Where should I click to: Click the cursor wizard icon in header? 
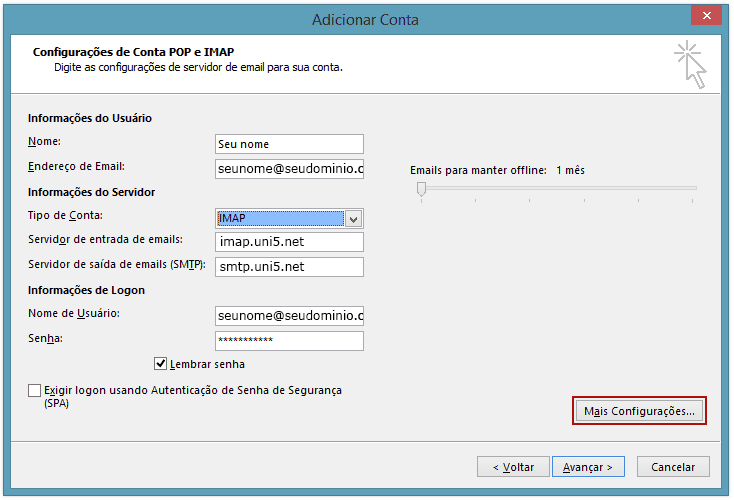coord(690,65)
